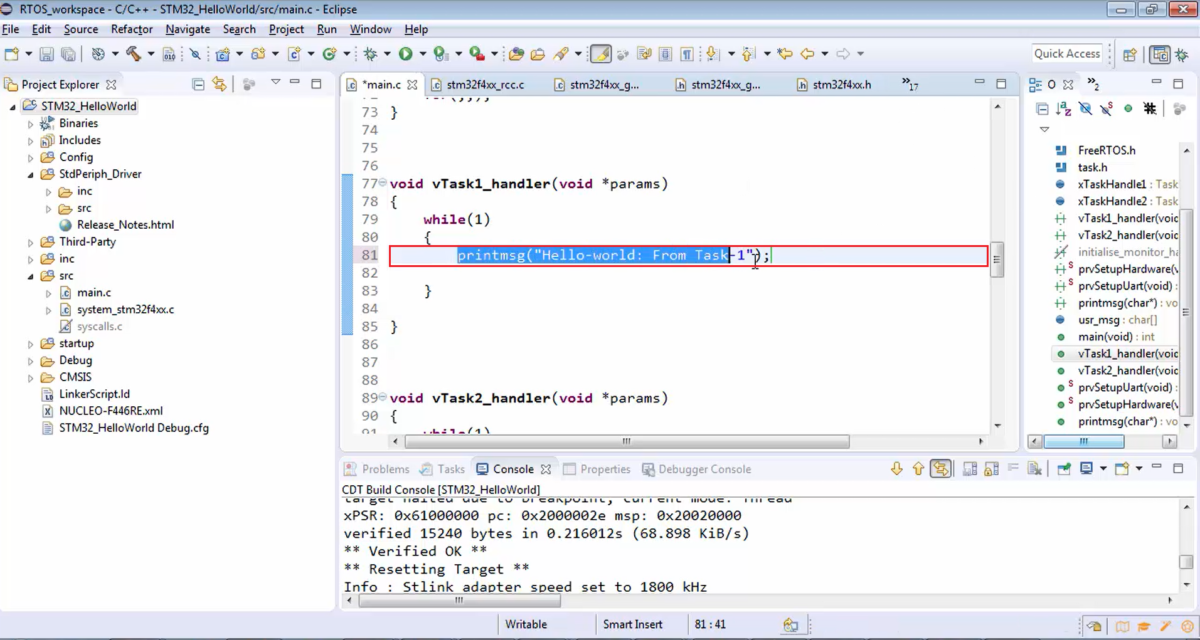Open the Problems tab
This screenshot has height=640, width=1200.
pos(377,469)
